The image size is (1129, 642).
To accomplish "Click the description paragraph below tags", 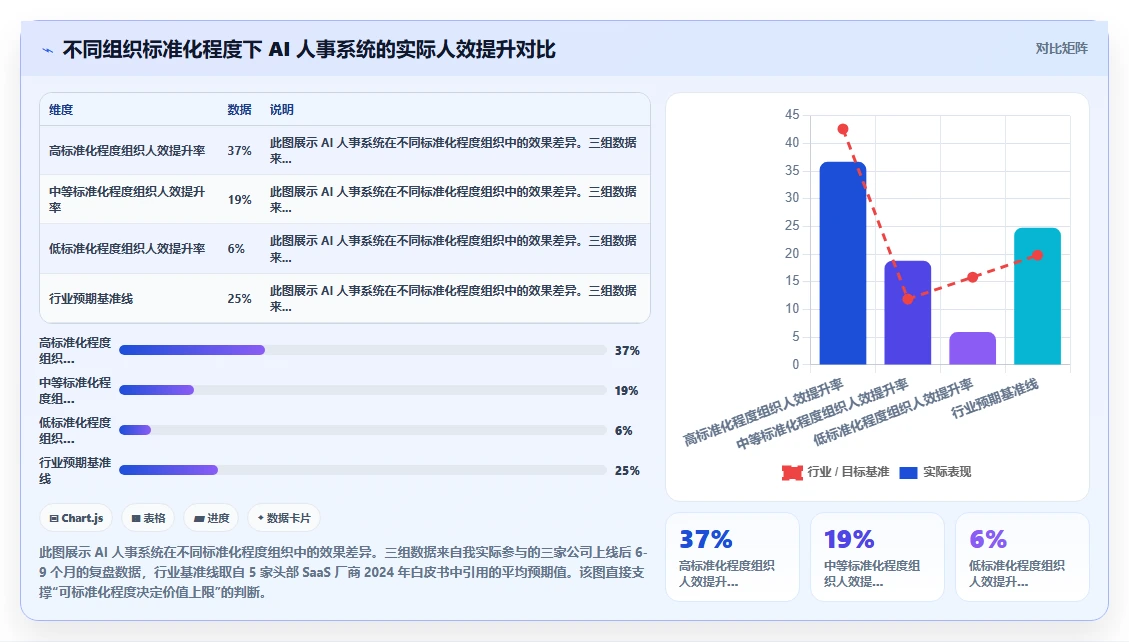I will (x=343, y=572).
